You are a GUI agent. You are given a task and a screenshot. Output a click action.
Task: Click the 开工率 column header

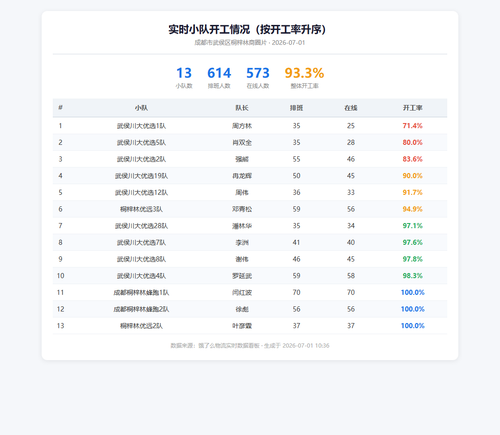(x=413, y=108)
